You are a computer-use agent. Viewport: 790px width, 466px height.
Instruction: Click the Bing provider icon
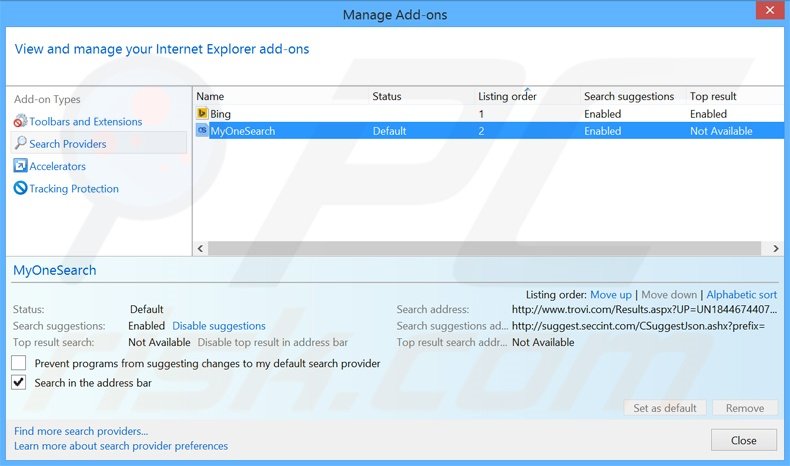tap(202, 113)
